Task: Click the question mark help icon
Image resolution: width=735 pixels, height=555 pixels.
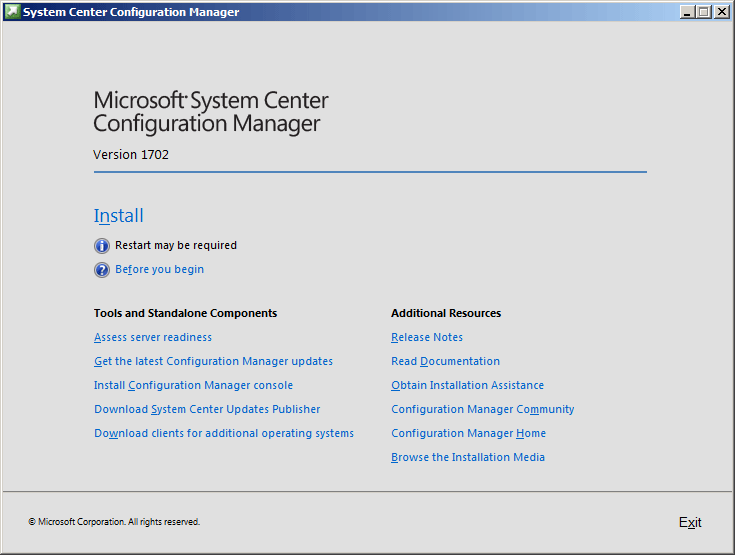Action: tap(102, 270)
